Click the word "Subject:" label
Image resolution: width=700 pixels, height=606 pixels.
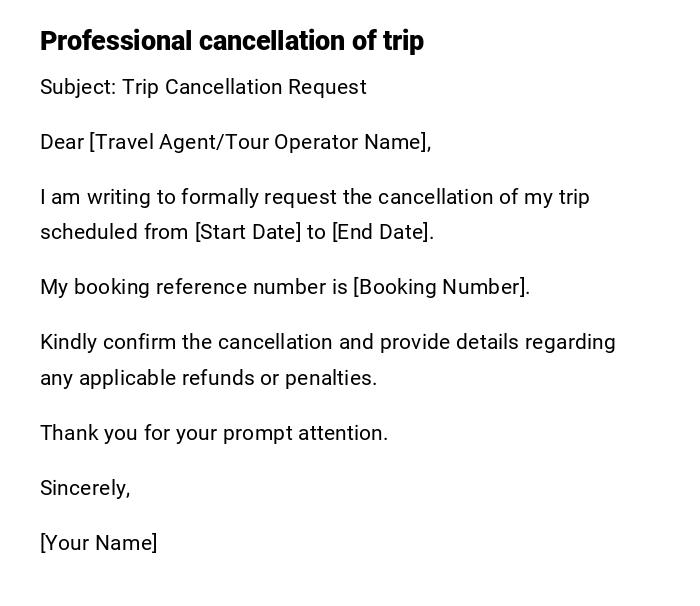tap(78, 87)
